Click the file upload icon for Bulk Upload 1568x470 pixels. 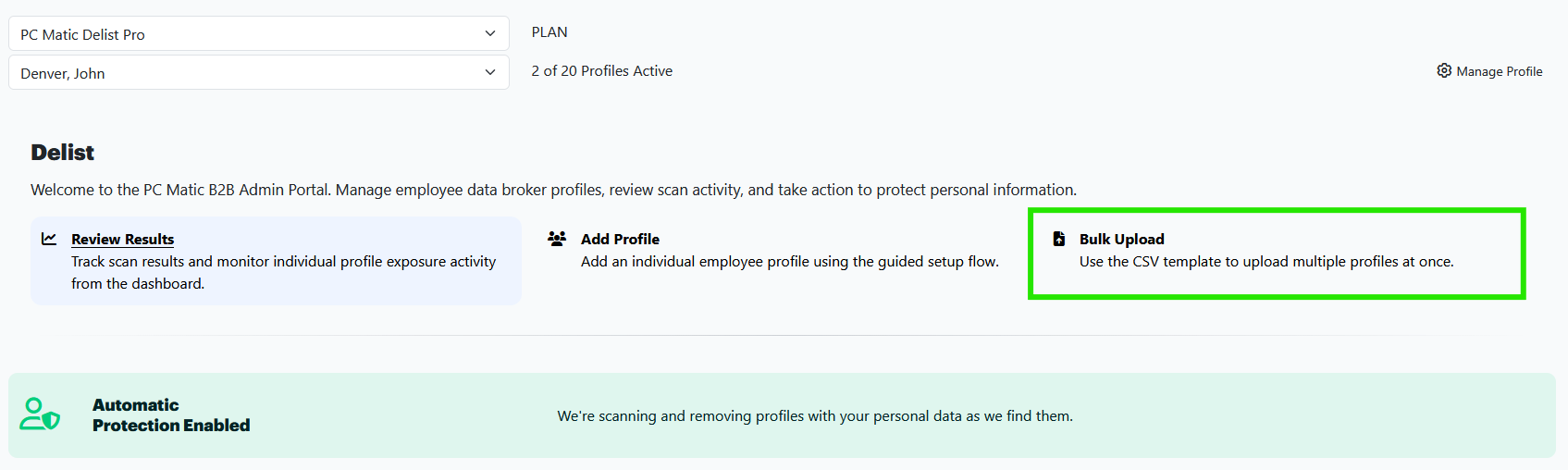point(1059,239)
